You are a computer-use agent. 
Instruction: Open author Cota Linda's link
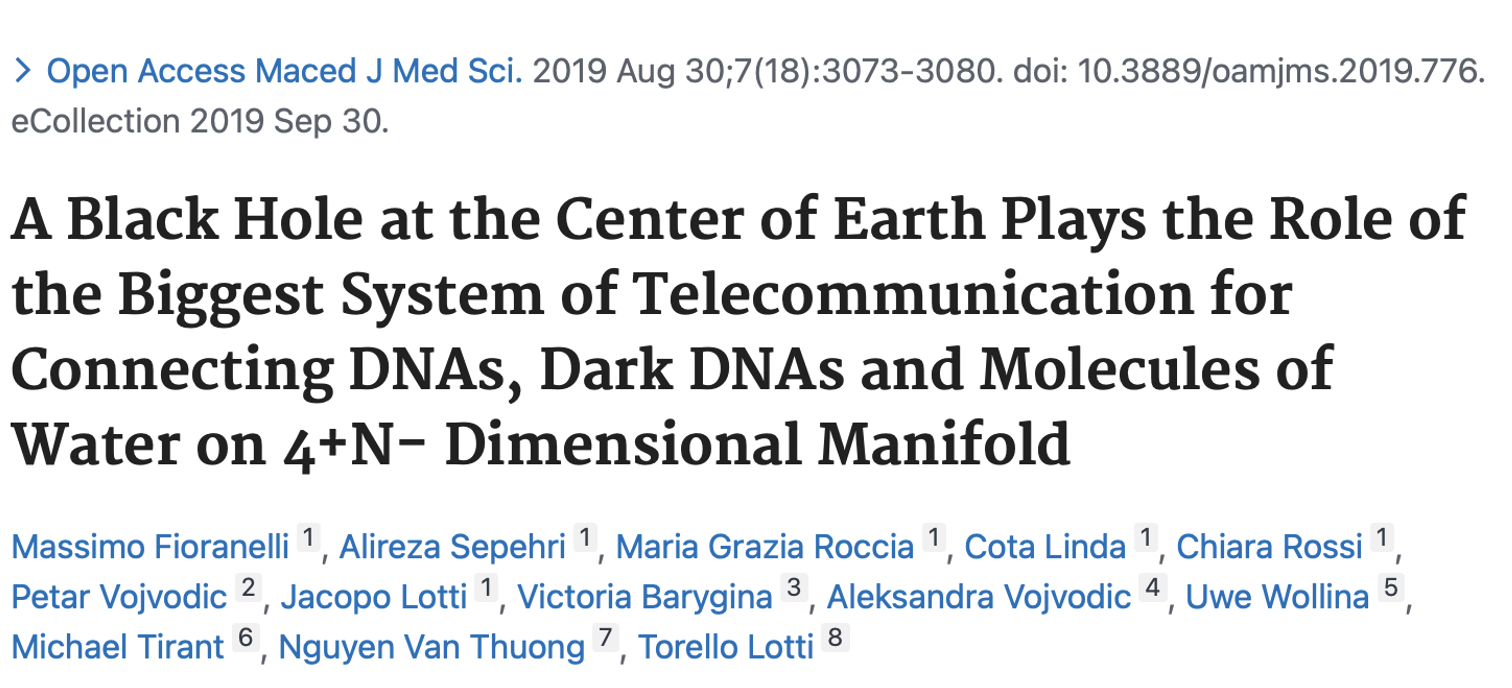click(1045, 547)
